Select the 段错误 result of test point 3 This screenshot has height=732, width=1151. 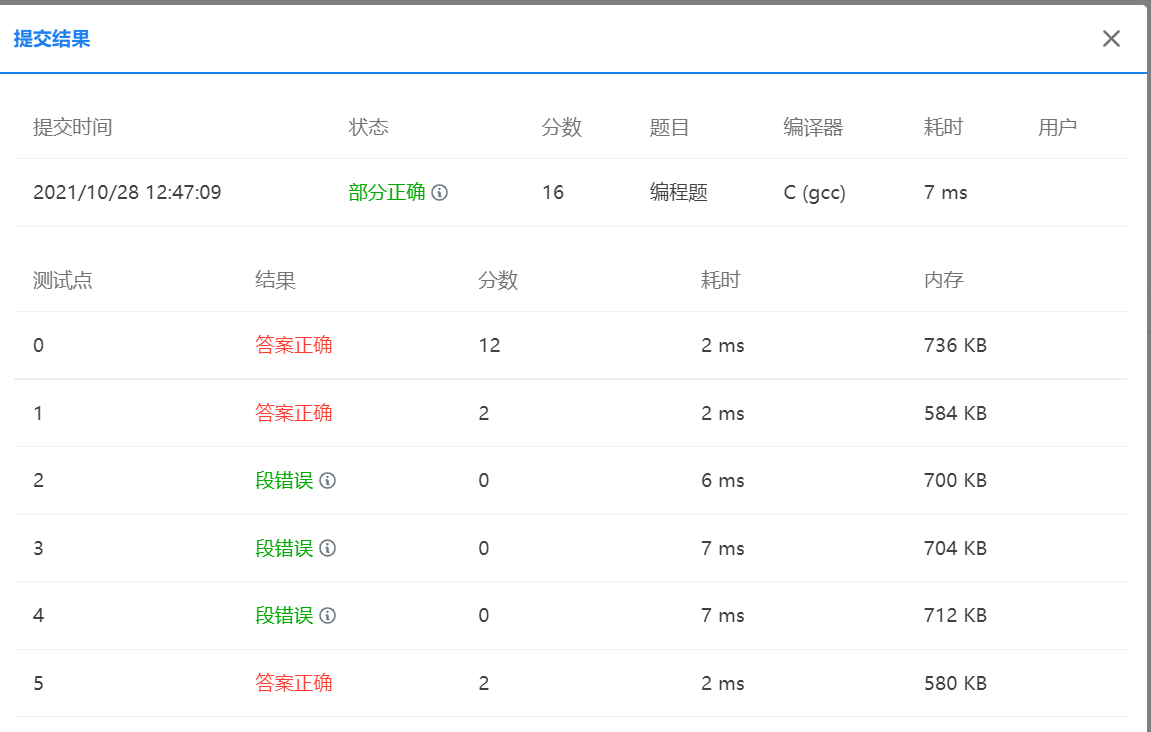tap(286, 548)
